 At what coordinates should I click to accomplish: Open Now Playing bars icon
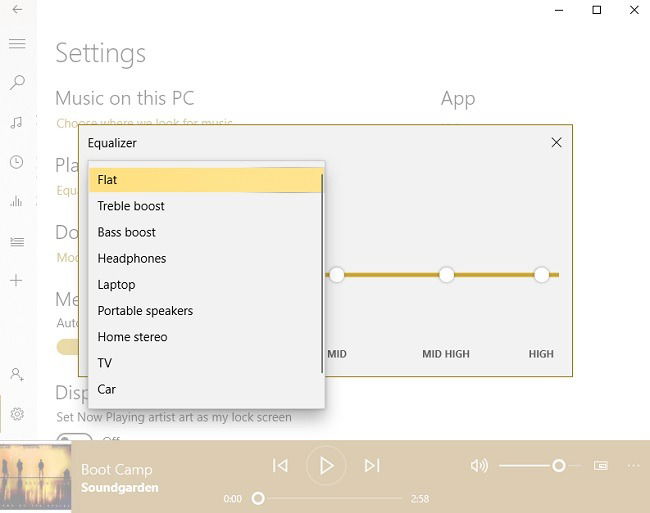coord(16,201)
